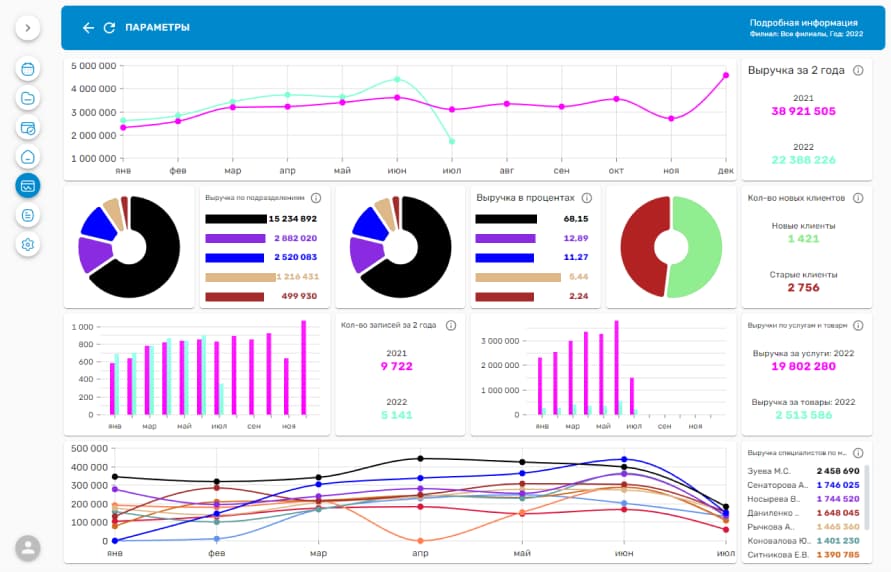Click the user profile avatar
Screen dimensions: 891x572
(28, 547)
